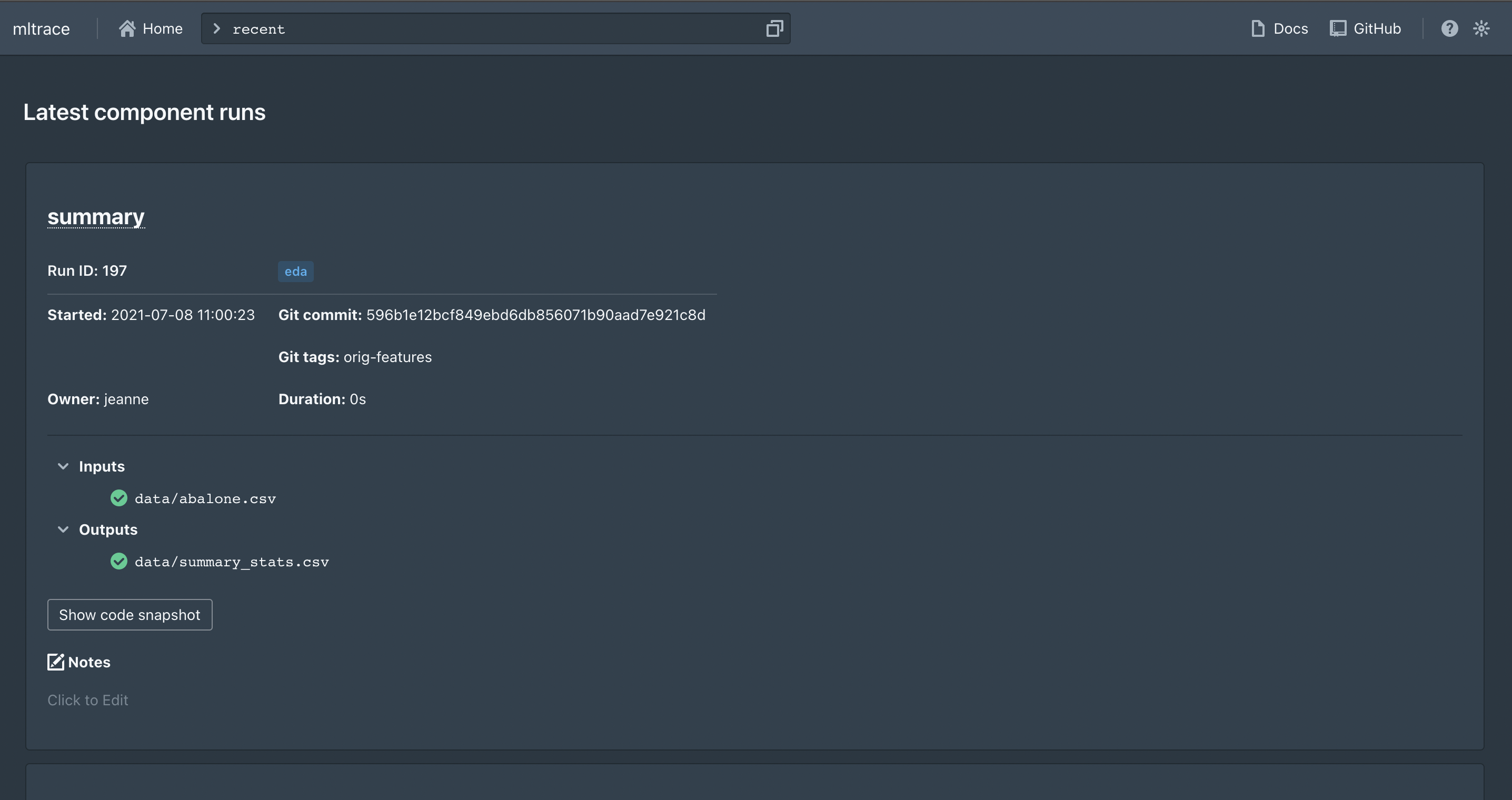Toggle light/dark theme sun icon
This screenshot has width=1512, height=800.
1481,28
